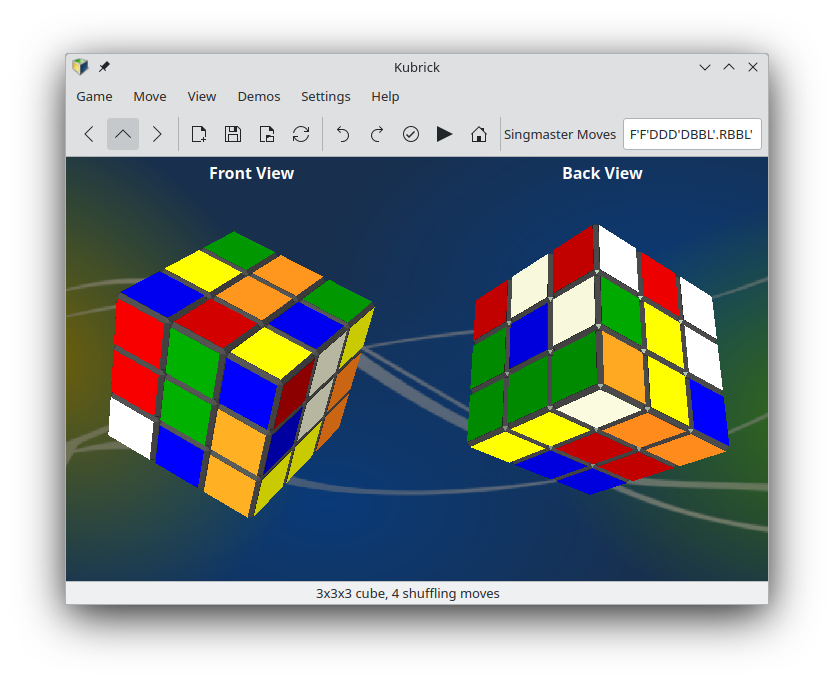Undo the last move
The height and width of the screenshot is (683, 835).
343,134
